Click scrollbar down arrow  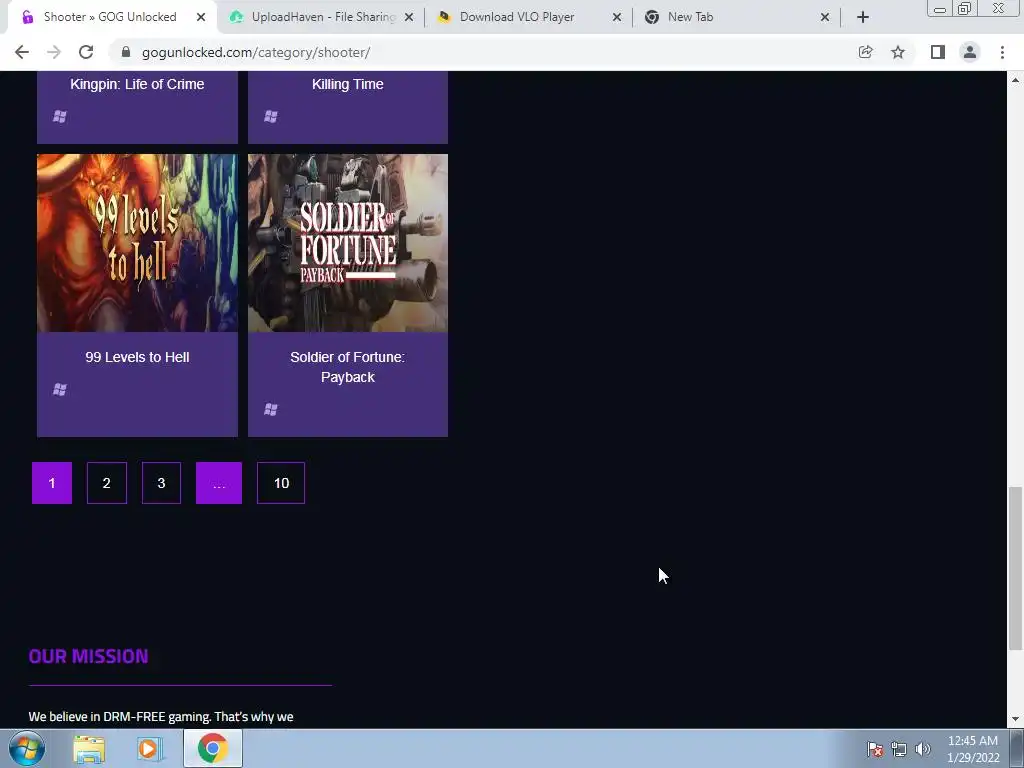click(x=1015, y=719)
